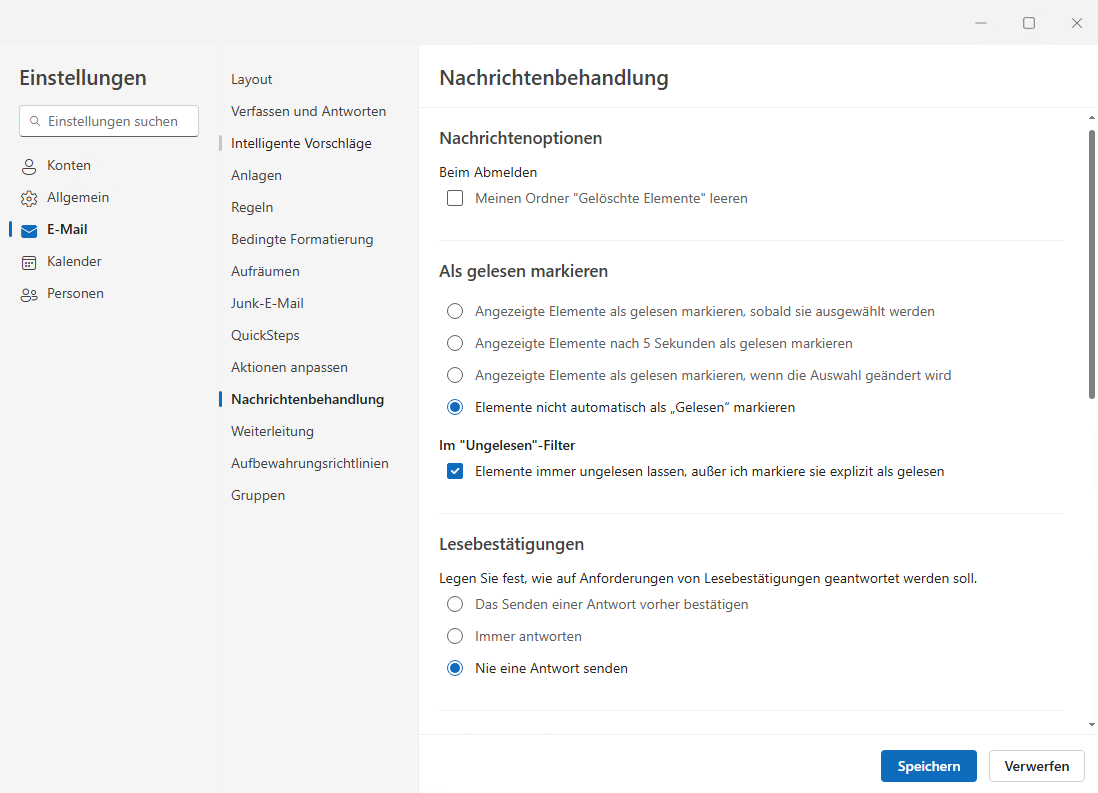Screen dimensions: 1098x793
Task: Go to Bedingte Formatierung settings
Action: [302, 239]
